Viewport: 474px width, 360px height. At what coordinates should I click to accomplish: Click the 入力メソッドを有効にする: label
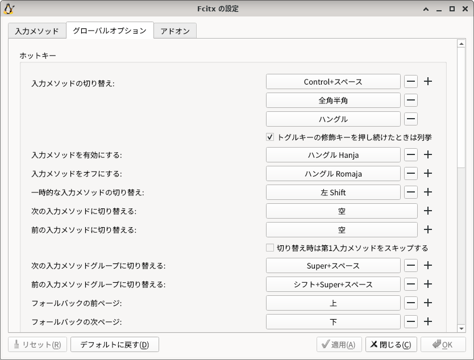pyautogui.click(x=77, y=155)
